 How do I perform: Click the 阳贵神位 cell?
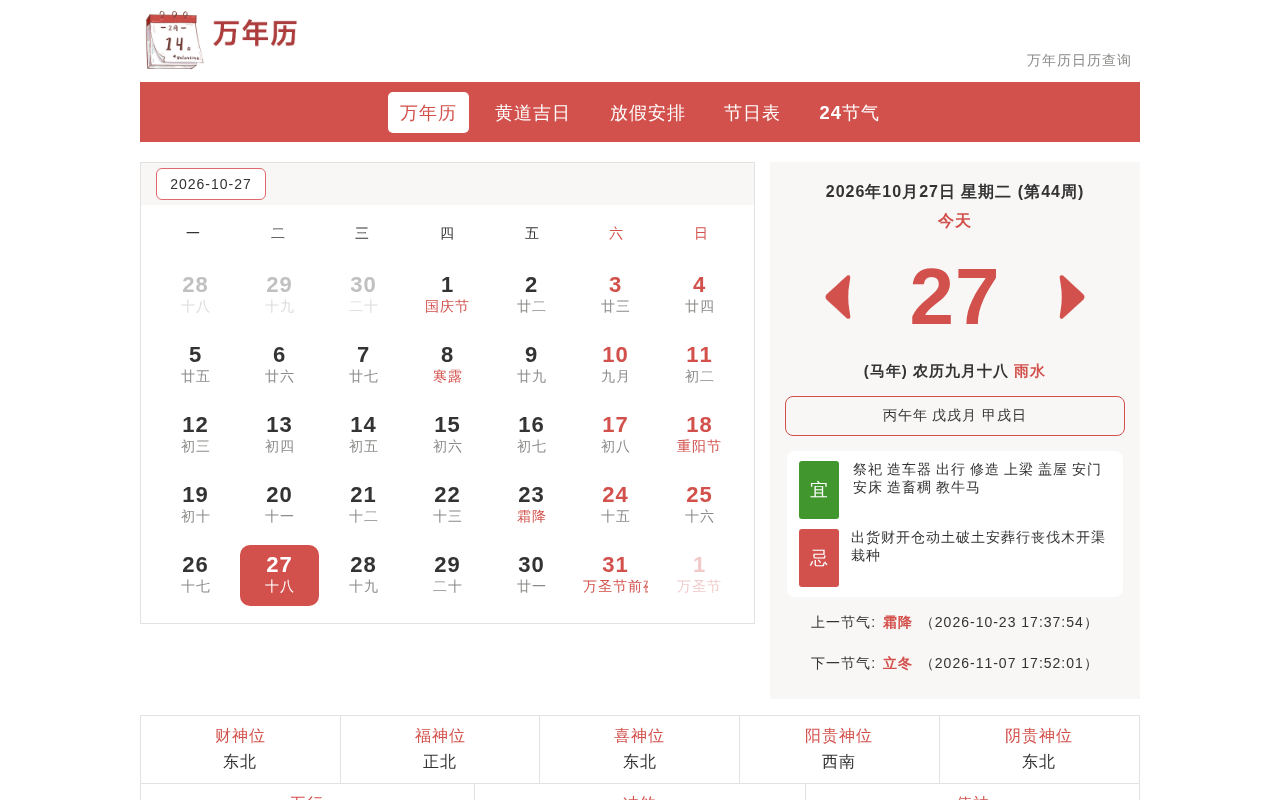(839, 749)
